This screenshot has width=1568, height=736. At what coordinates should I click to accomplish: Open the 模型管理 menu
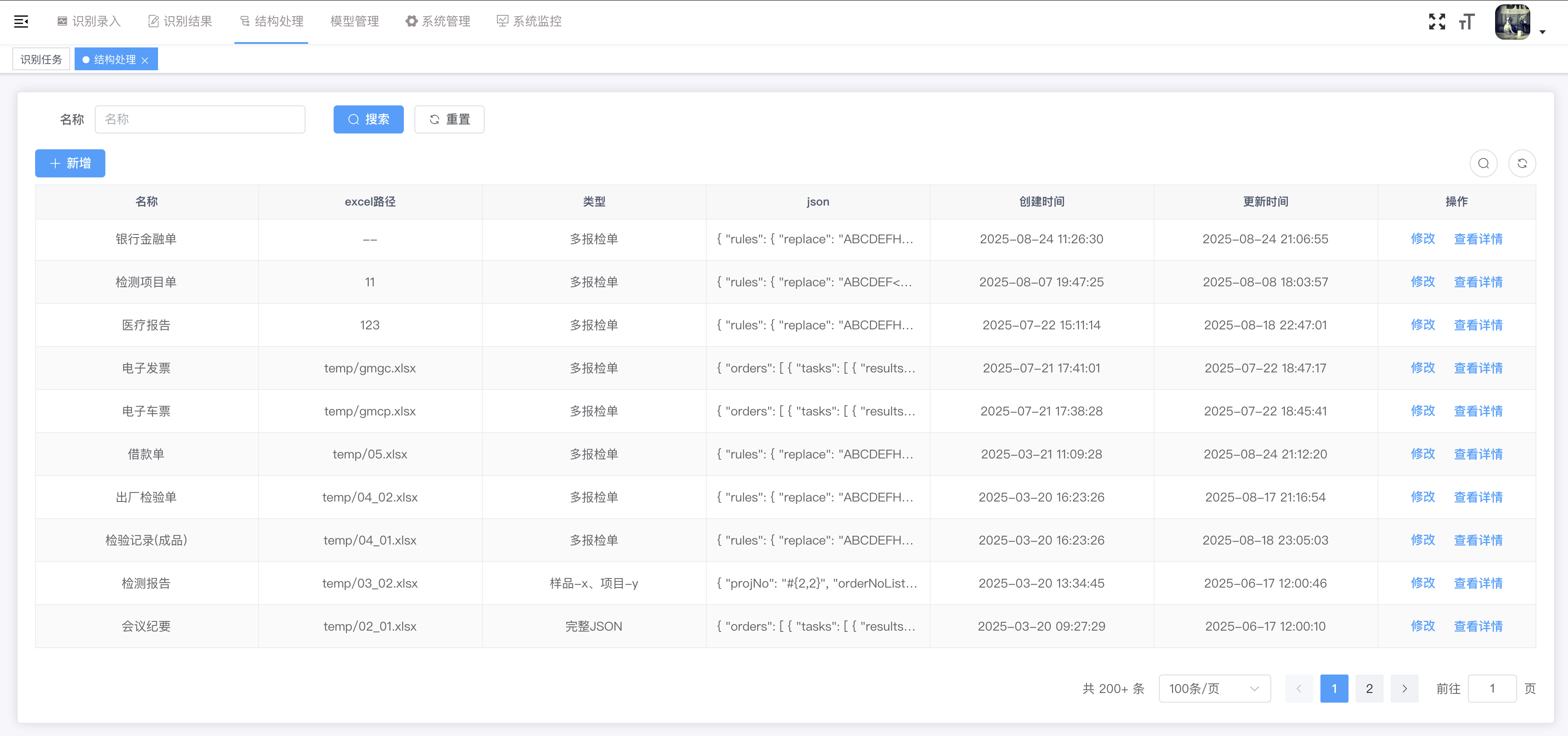[x=354, y=22]
